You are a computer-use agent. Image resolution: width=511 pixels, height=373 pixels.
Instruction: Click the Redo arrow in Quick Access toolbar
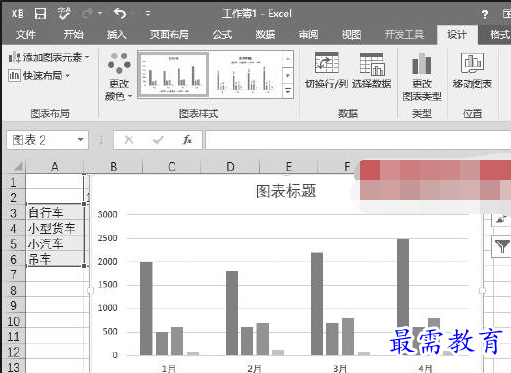tap(88, 14)
